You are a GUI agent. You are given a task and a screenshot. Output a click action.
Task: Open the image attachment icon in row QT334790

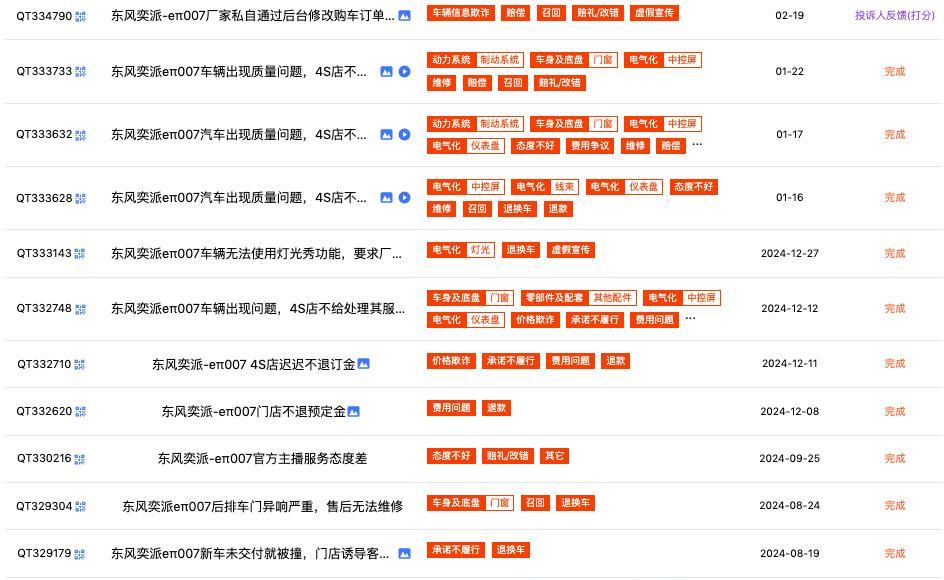[x=405, y=16]
